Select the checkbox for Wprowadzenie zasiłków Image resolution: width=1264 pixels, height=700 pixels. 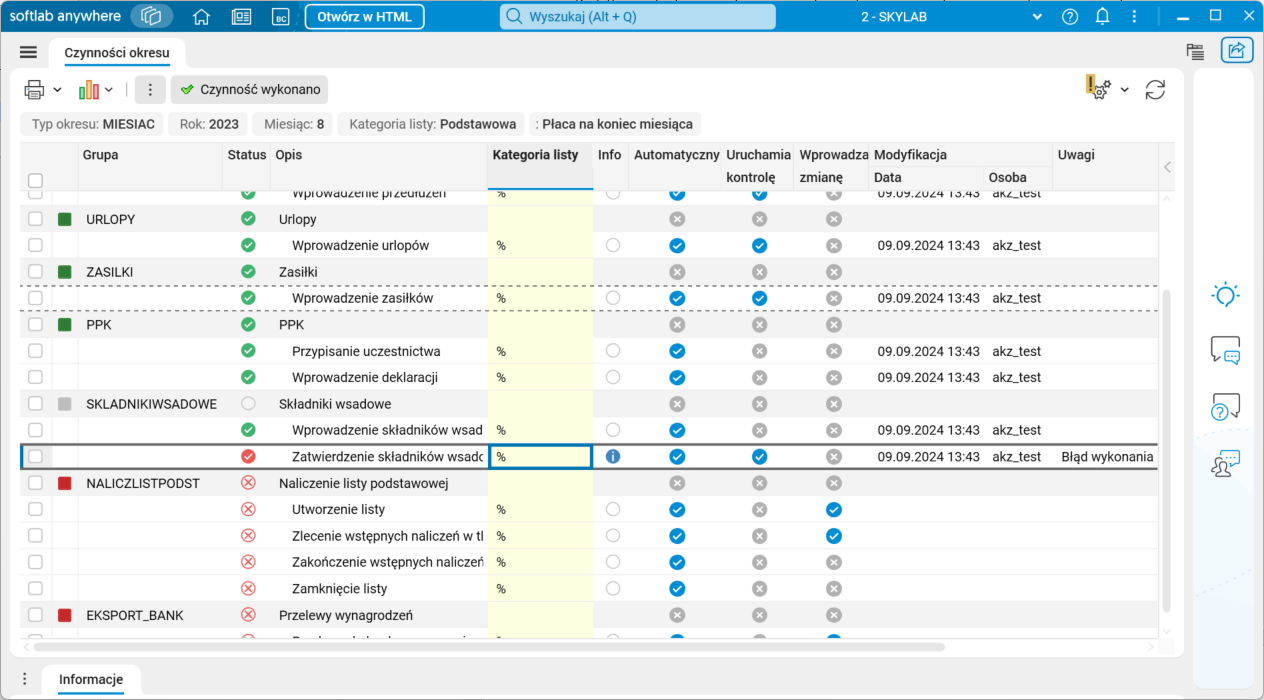36,297
